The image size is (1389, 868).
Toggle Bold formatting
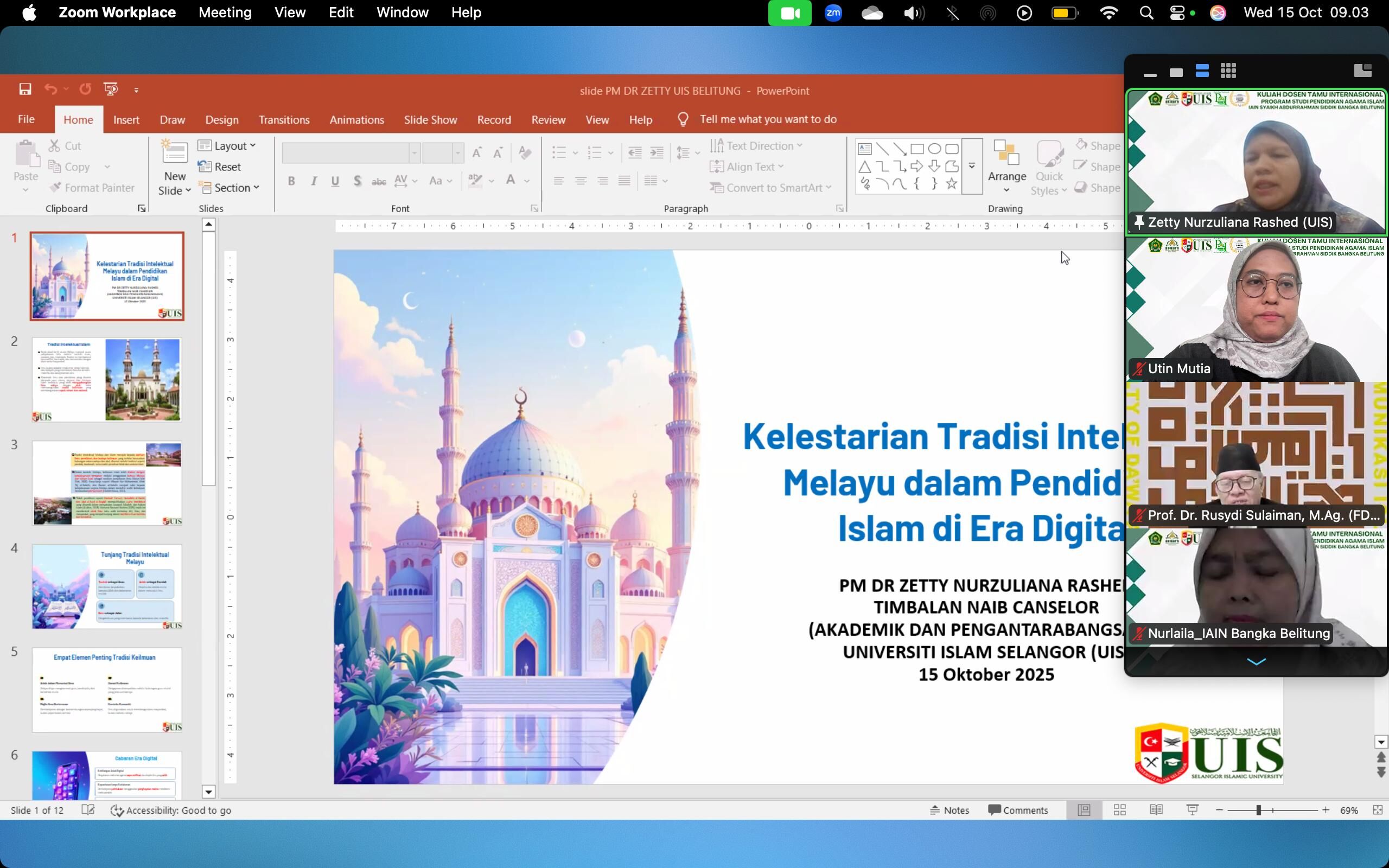click(291, 181)
